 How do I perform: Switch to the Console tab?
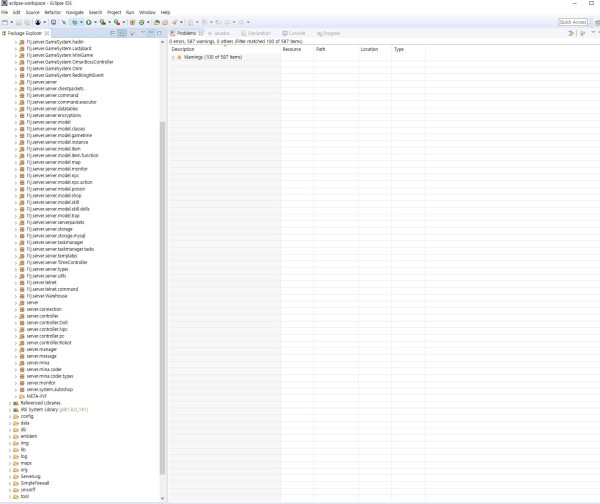point(294,33)
